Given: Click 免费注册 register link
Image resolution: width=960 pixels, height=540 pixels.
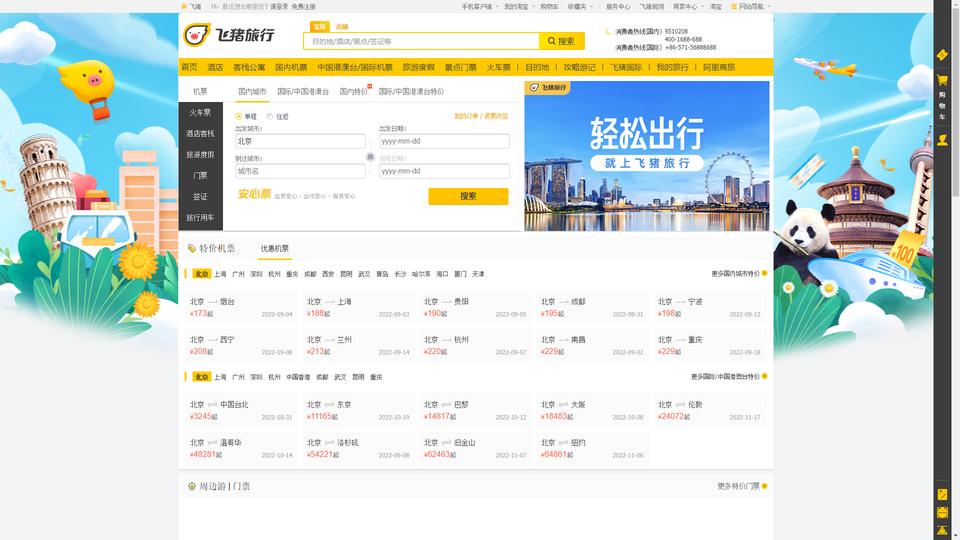Looking at the screenshot, I should tap(303, 6).
